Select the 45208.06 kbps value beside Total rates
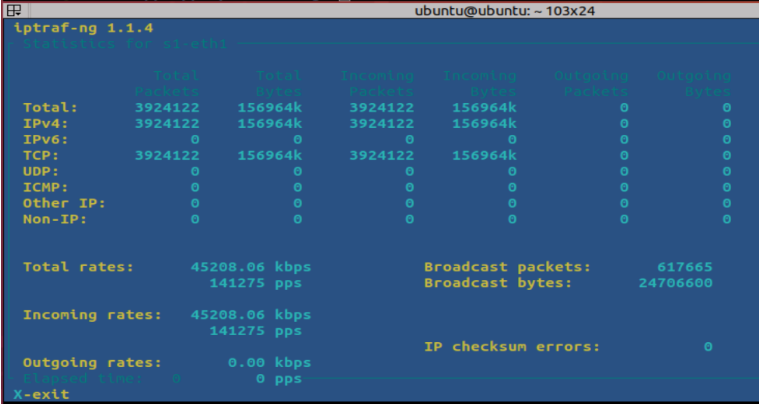Viewport: 759px width, 404px height. point(251,267)
